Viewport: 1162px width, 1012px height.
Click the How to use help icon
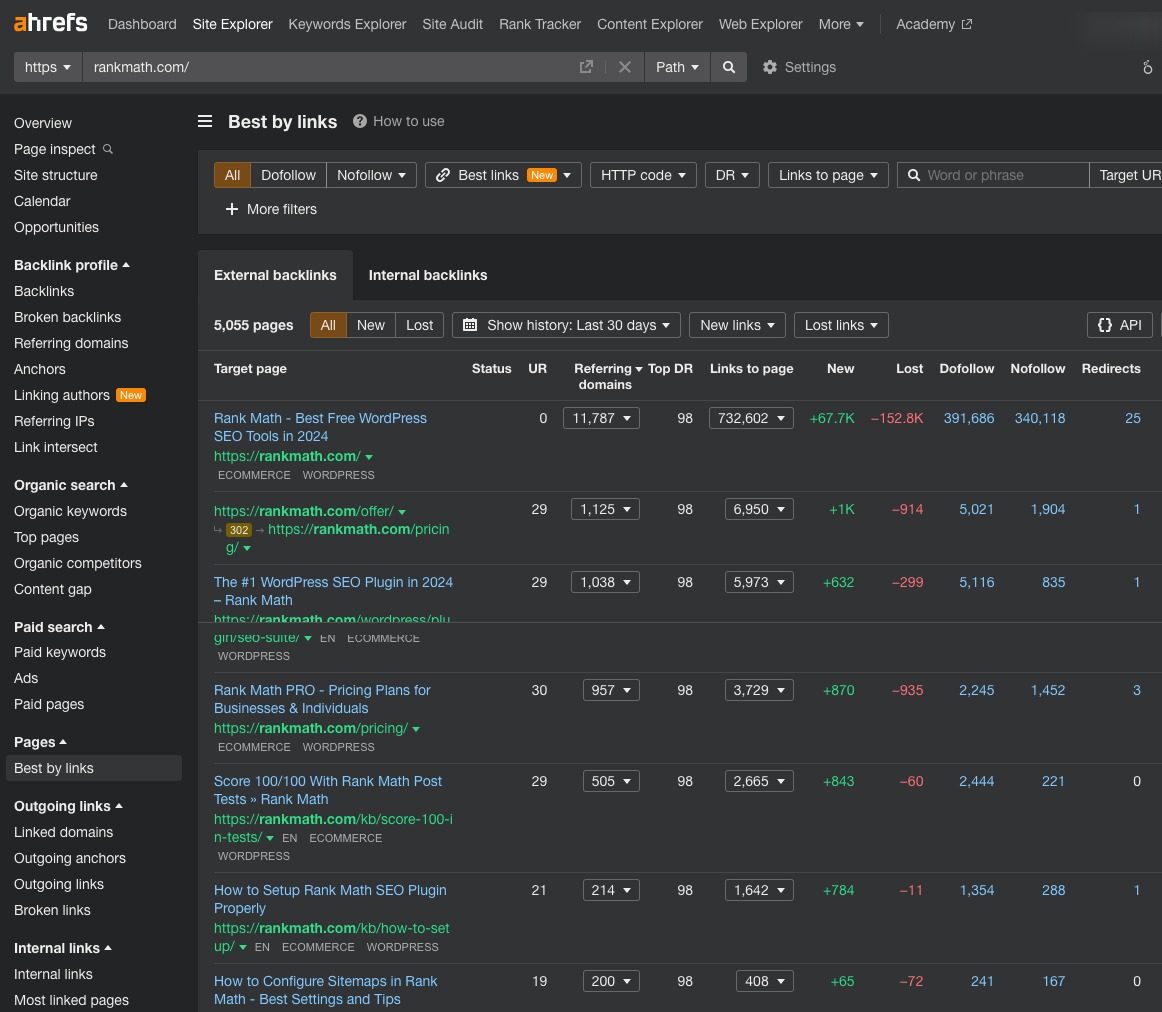[359, 121]
